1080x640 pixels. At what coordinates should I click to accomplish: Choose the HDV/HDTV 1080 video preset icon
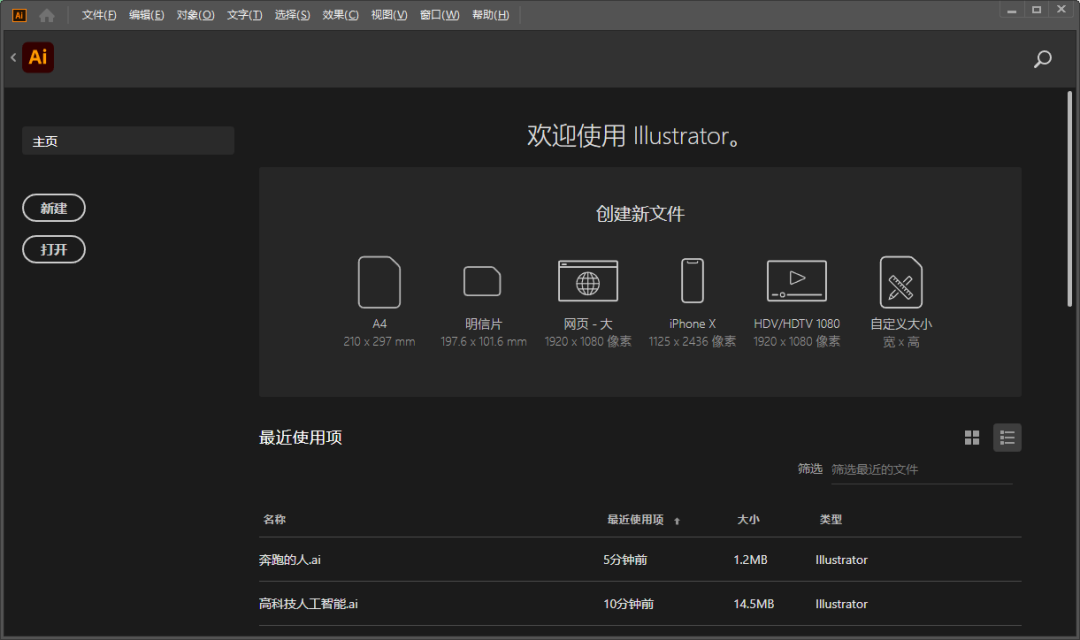pyautogui.click(x=797, y=281)
